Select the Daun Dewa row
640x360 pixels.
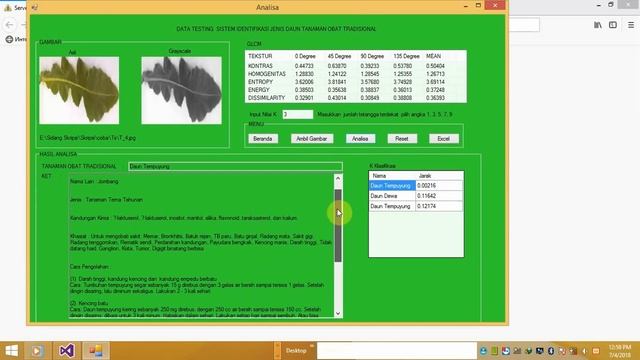pos(416,196)
